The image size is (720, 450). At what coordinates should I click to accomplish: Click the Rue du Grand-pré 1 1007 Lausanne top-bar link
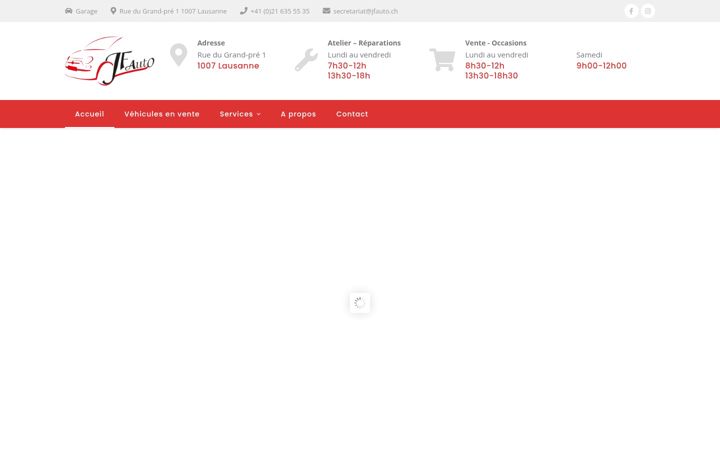click(173, 11)
